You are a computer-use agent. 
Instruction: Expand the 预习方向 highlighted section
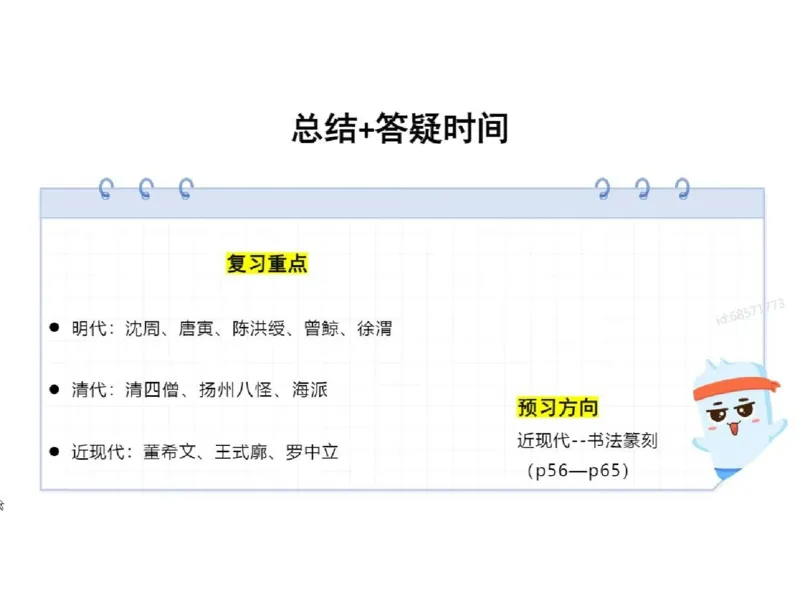559,406
